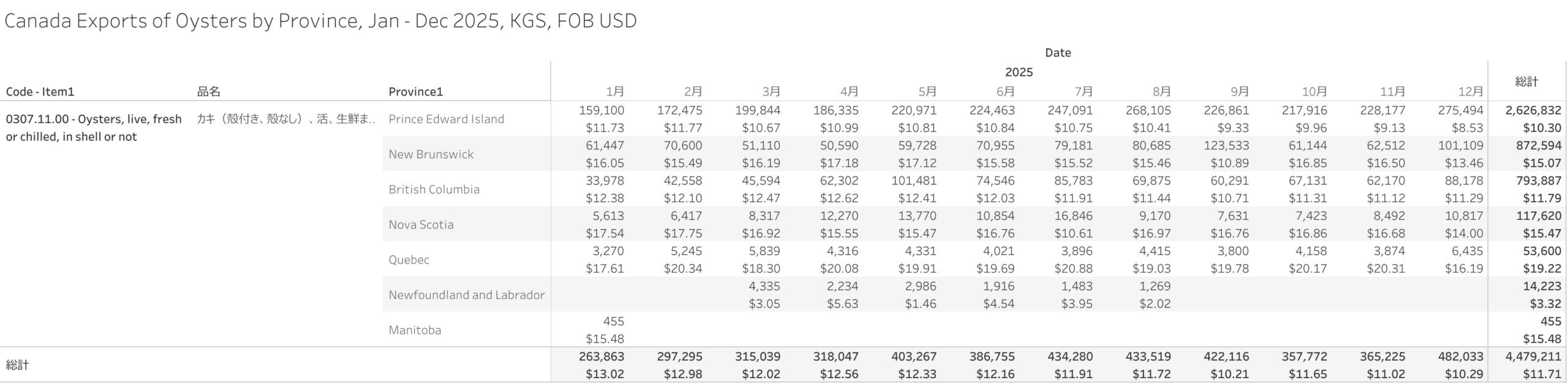Click the "Code - Item1" column header

click(x=40, y=92)
